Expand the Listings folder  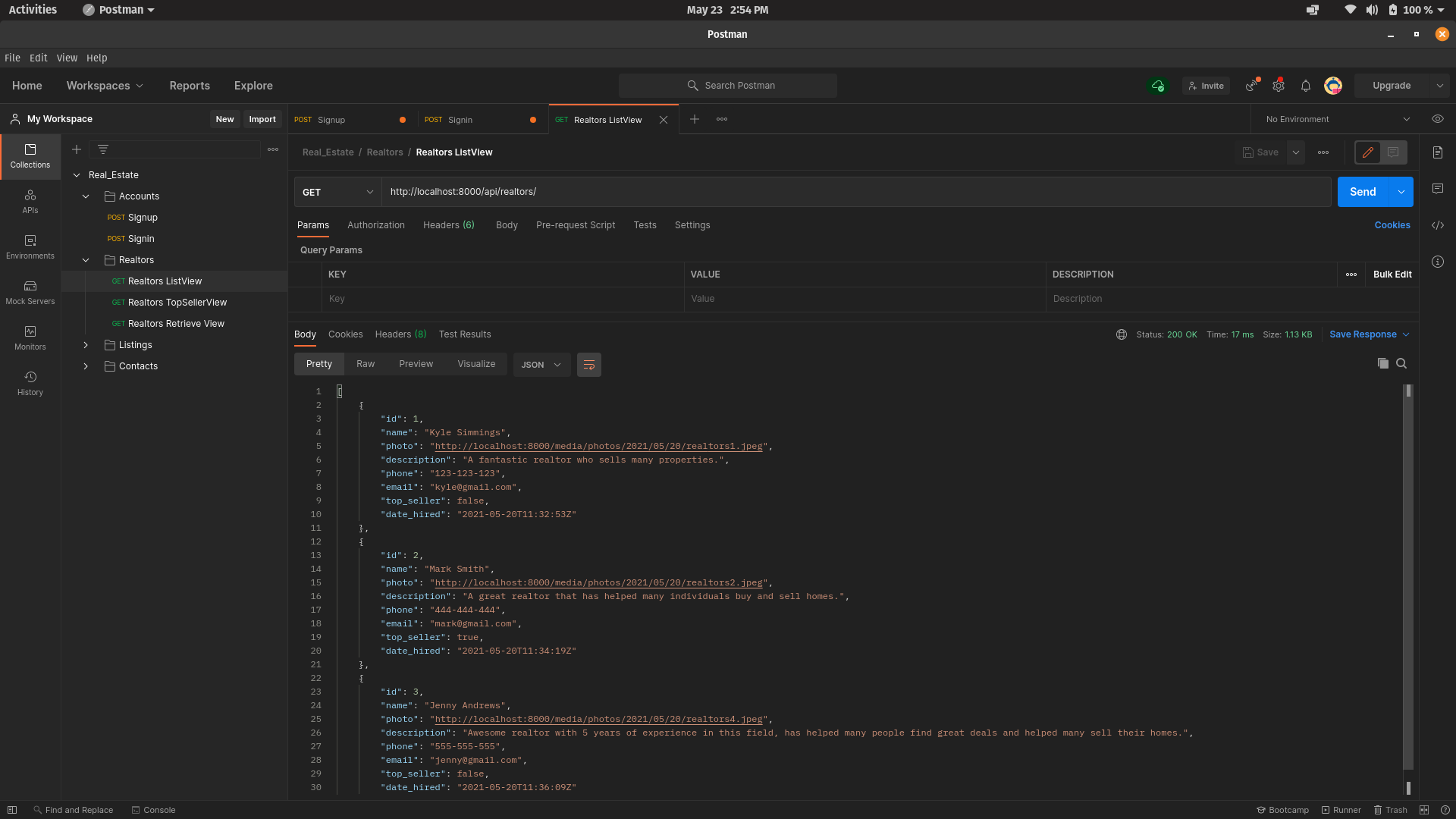pyautogui.click(x=86, y=345)
